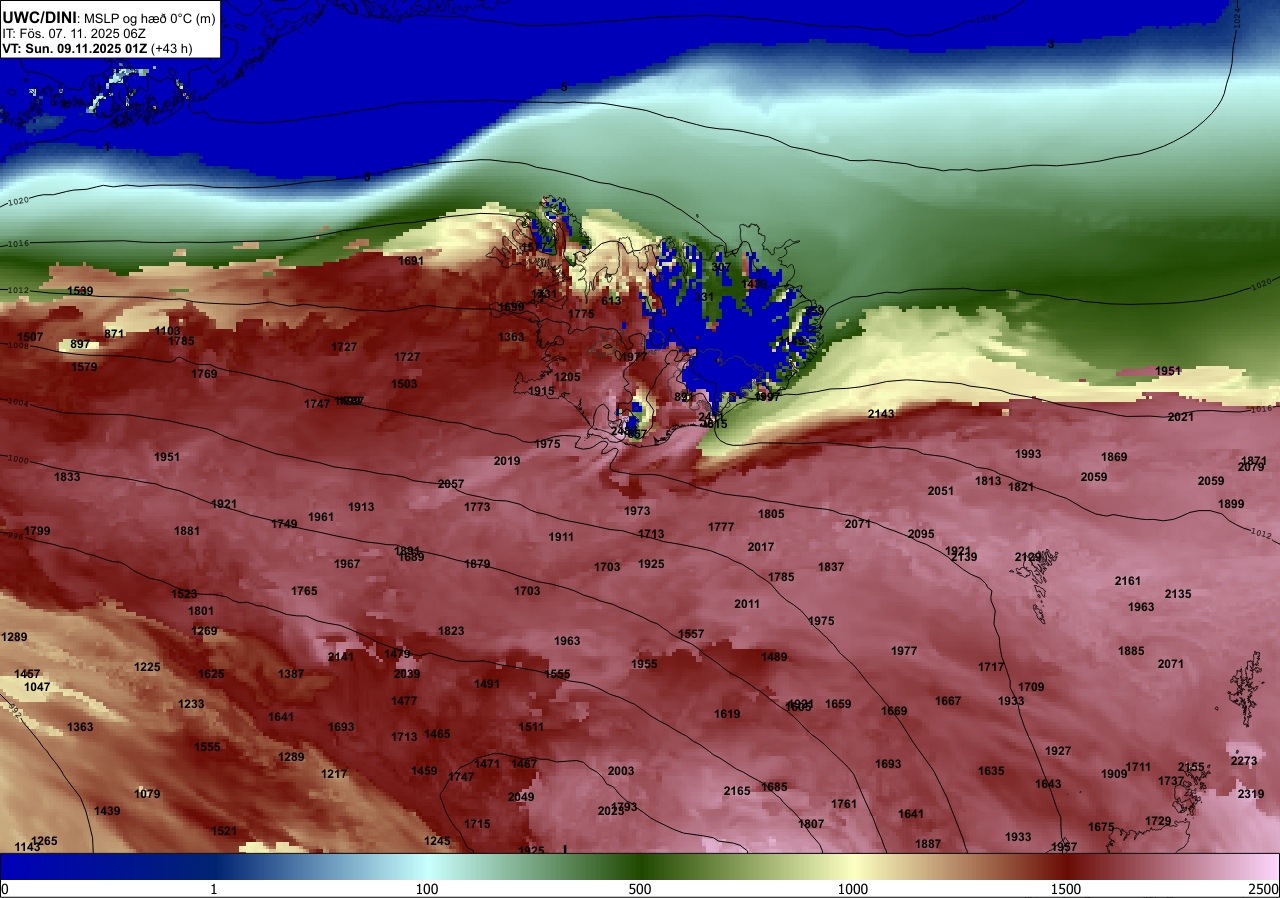Click the '1500' label on the color scale
This screenshot has width=1280, height=898.
[x=1066, y=889]
